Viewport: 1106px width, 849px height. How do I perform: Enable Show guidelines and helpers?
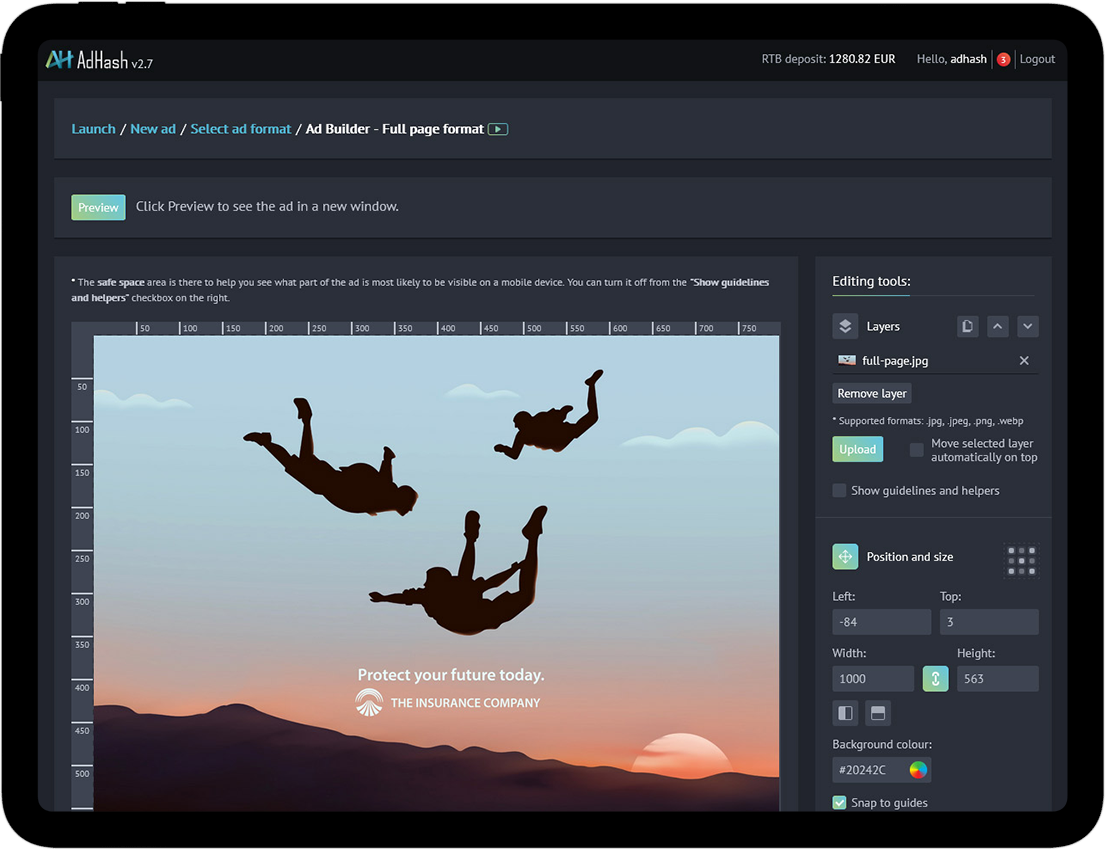(839, 490)
